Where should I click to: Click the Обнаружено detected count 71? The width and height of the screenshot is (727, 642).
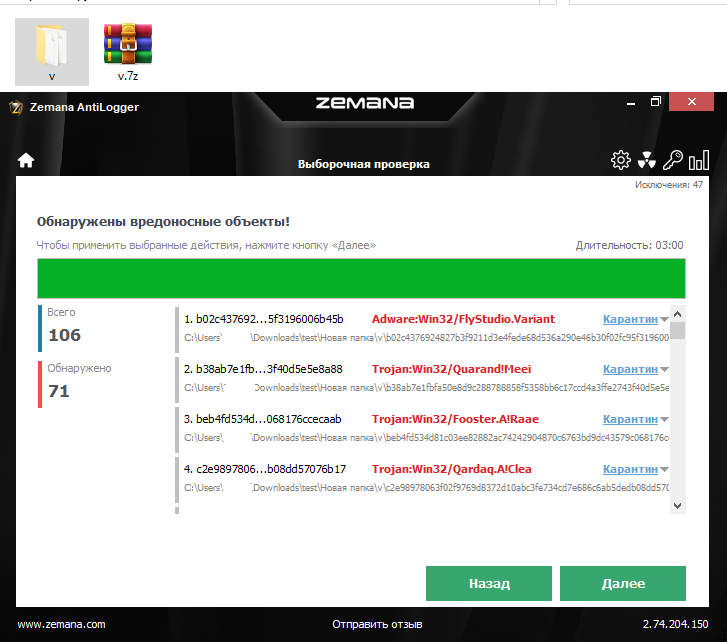pyautogui.click(x=59, y=391)
